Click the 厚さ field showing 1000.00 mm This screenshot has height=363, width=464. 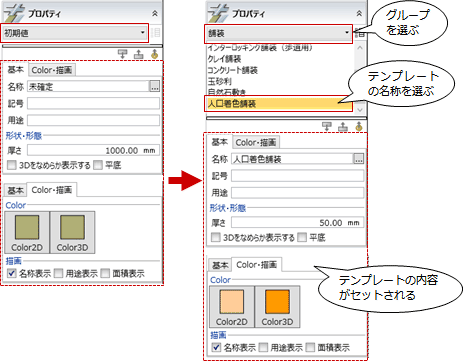point(93,150)
